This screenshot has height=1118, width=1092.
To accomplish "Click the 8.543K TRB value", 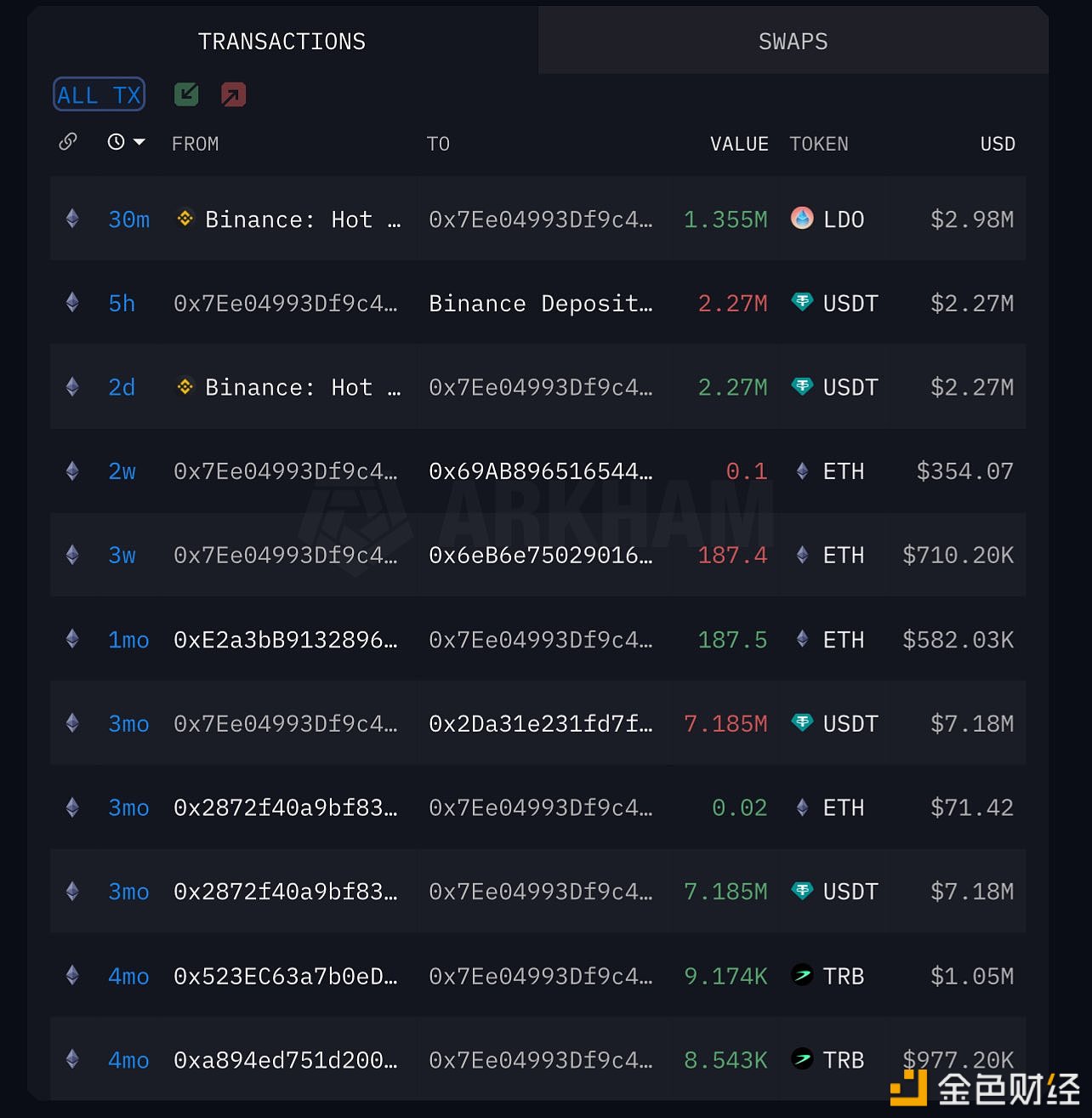I will [x=725, y=1060].
